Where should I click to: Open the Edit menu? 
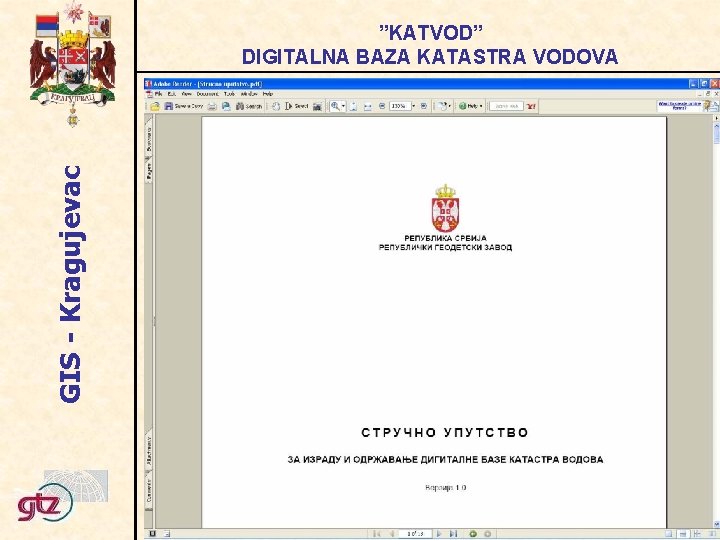(172, 94)
